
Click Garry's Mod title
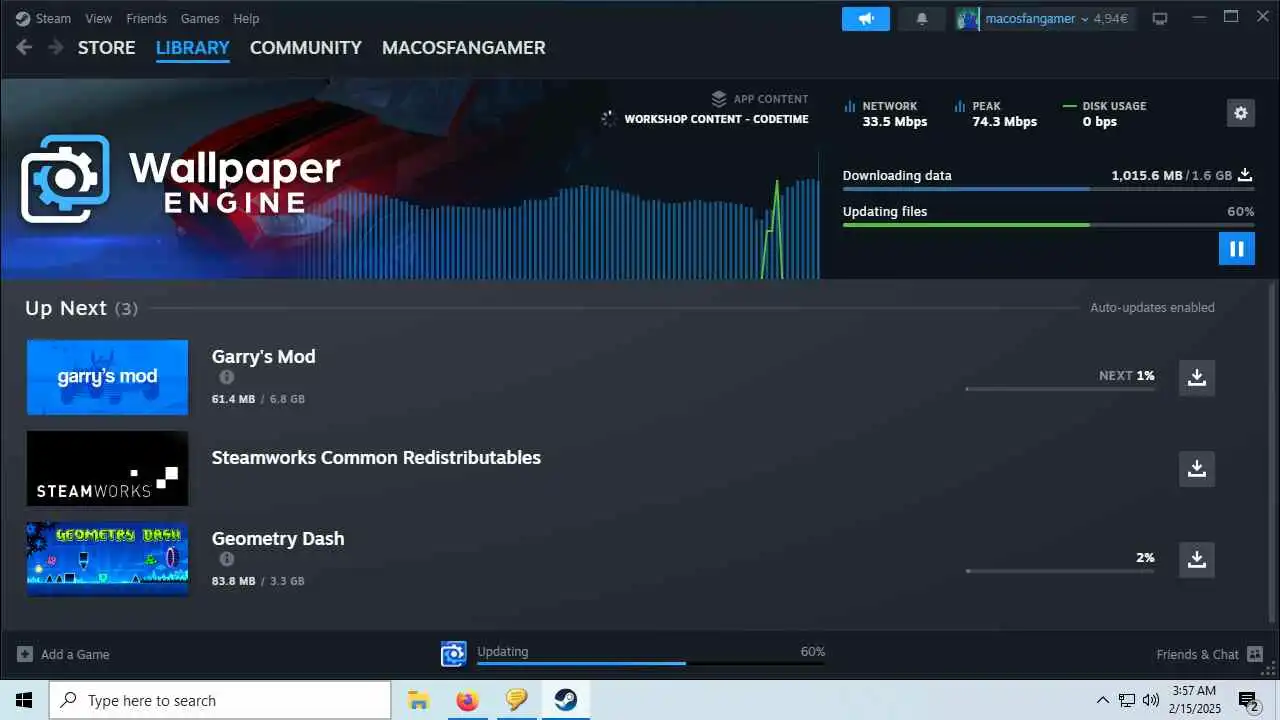[264, 356]
